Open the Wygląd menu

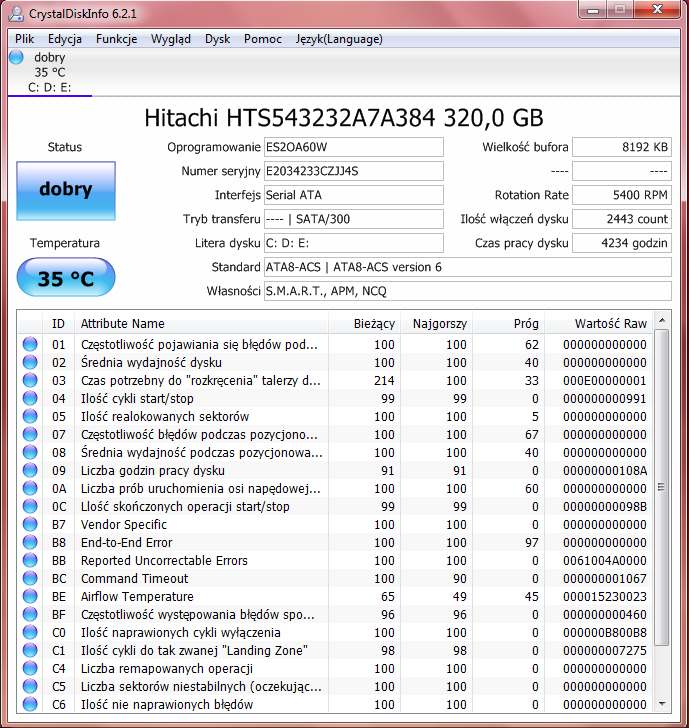(x=170, y=39)
